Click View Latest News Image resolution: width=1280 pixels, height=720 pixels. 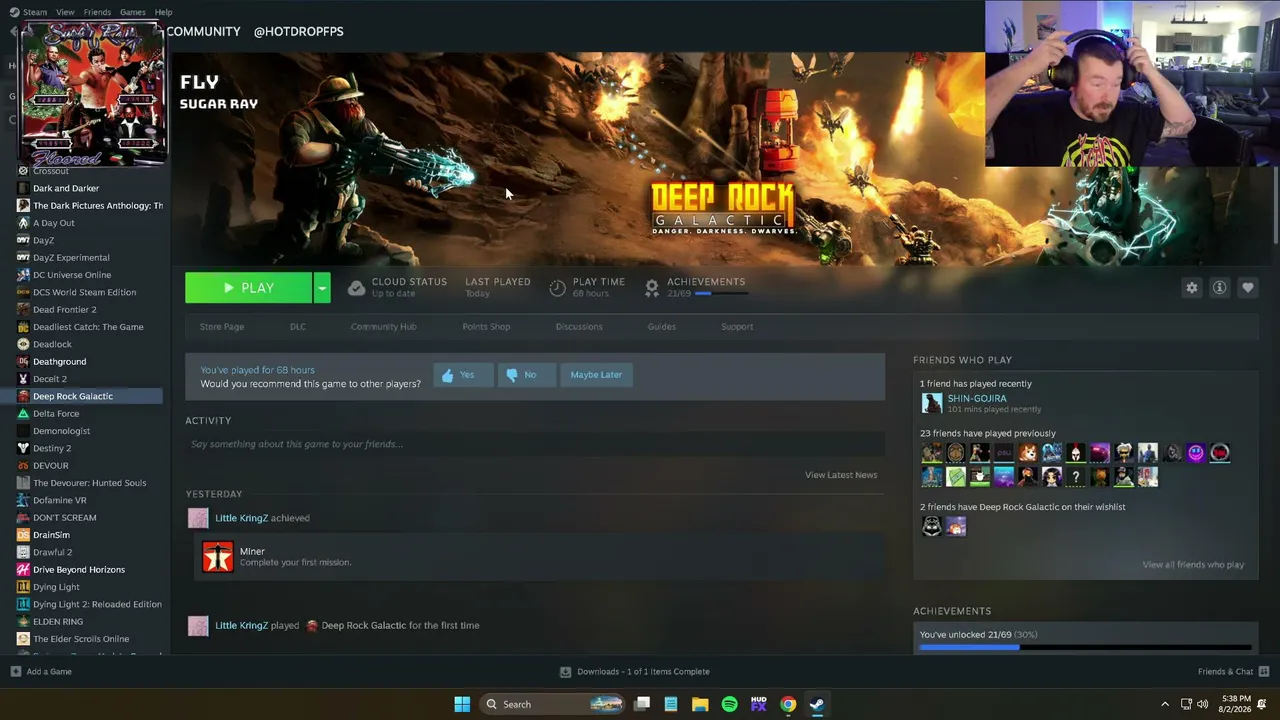(x=841, y=475)
